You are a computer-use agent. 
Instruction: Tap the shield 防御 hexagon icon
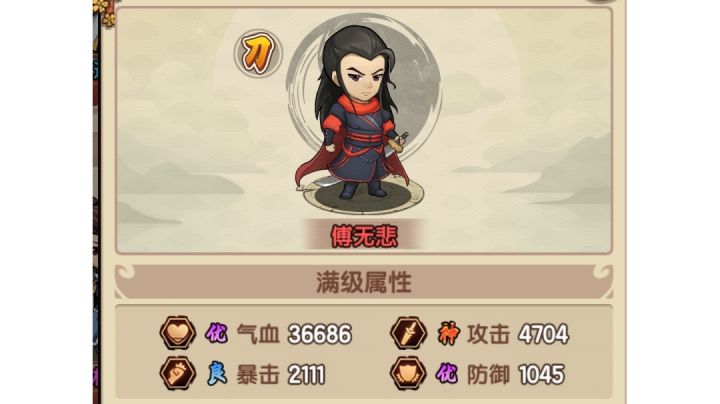408,373
